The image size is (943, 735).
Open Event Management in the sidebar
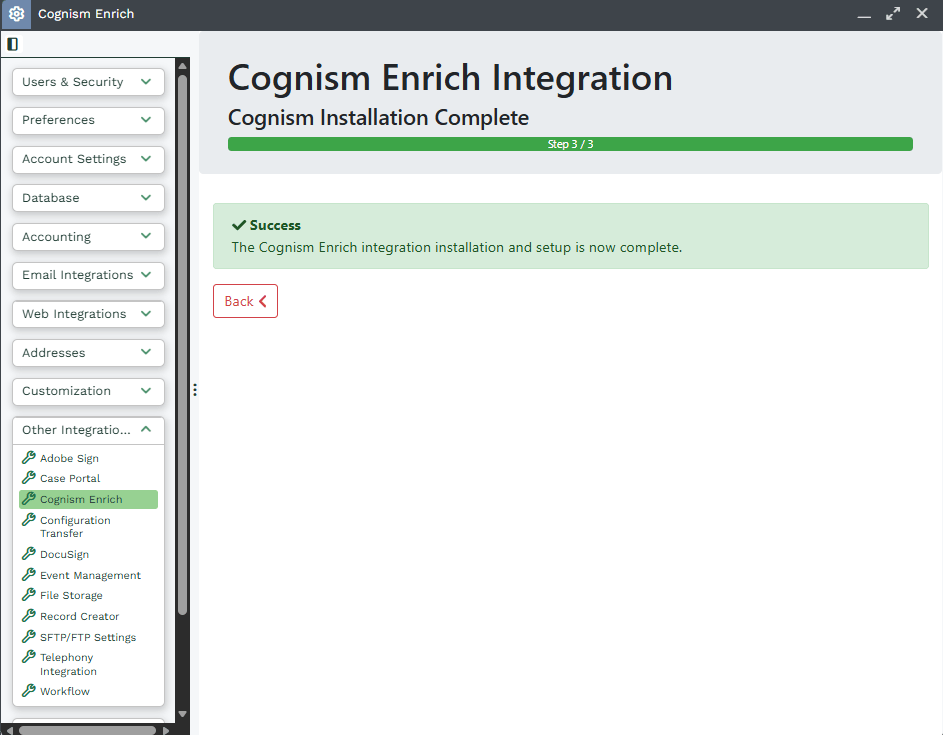[90, 575]
